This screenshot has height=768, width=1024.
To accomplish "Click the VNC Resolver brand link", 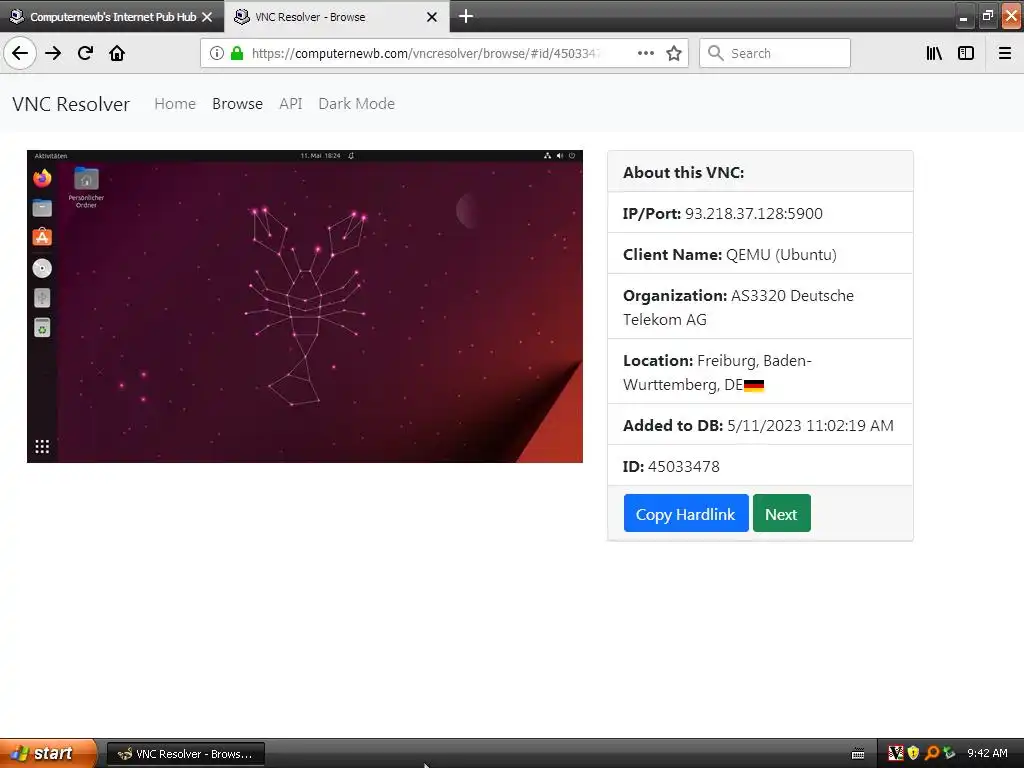I will pyautogui.click(x=71, y=104).
